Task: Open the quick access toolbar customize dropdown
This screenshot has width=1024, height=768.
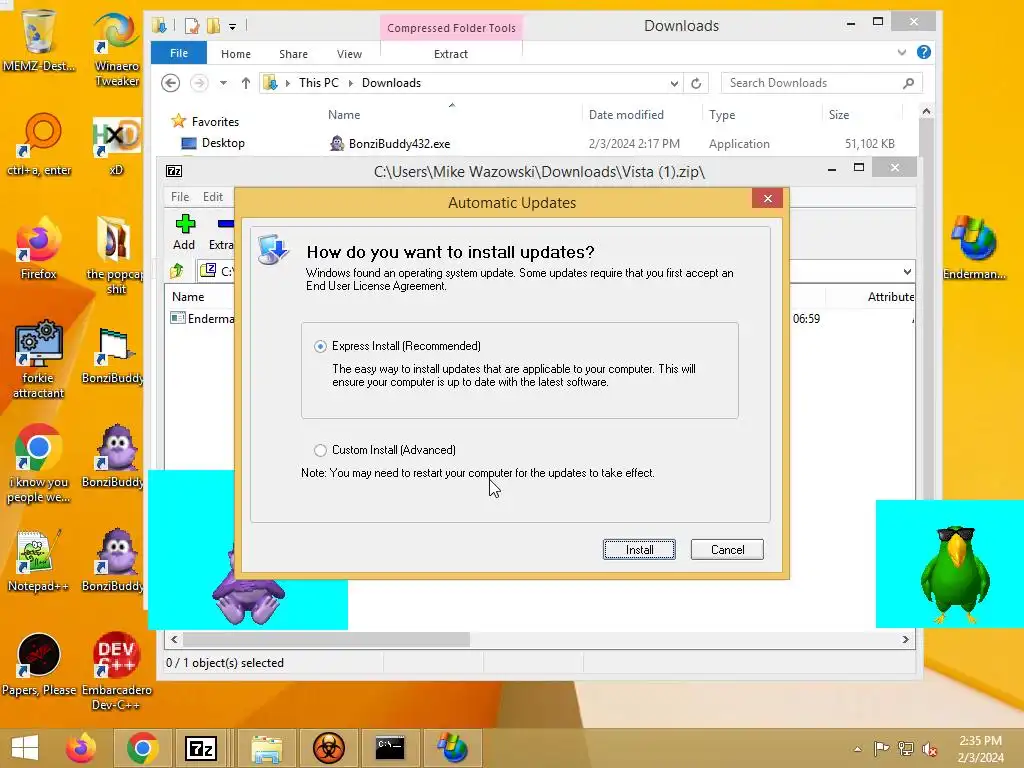Action: coord(232,27)
